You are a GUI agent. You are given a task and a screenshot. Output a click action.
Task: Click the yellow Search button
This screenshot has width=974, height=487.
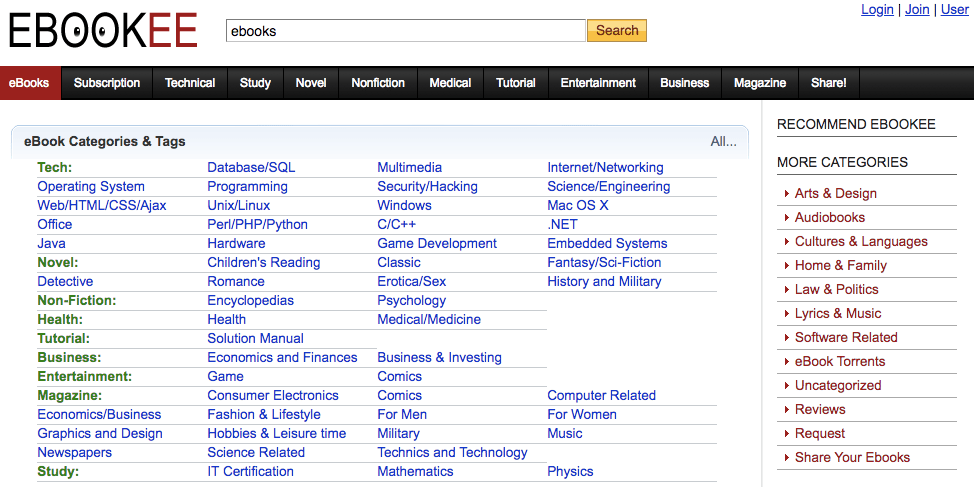pos(617,30)
